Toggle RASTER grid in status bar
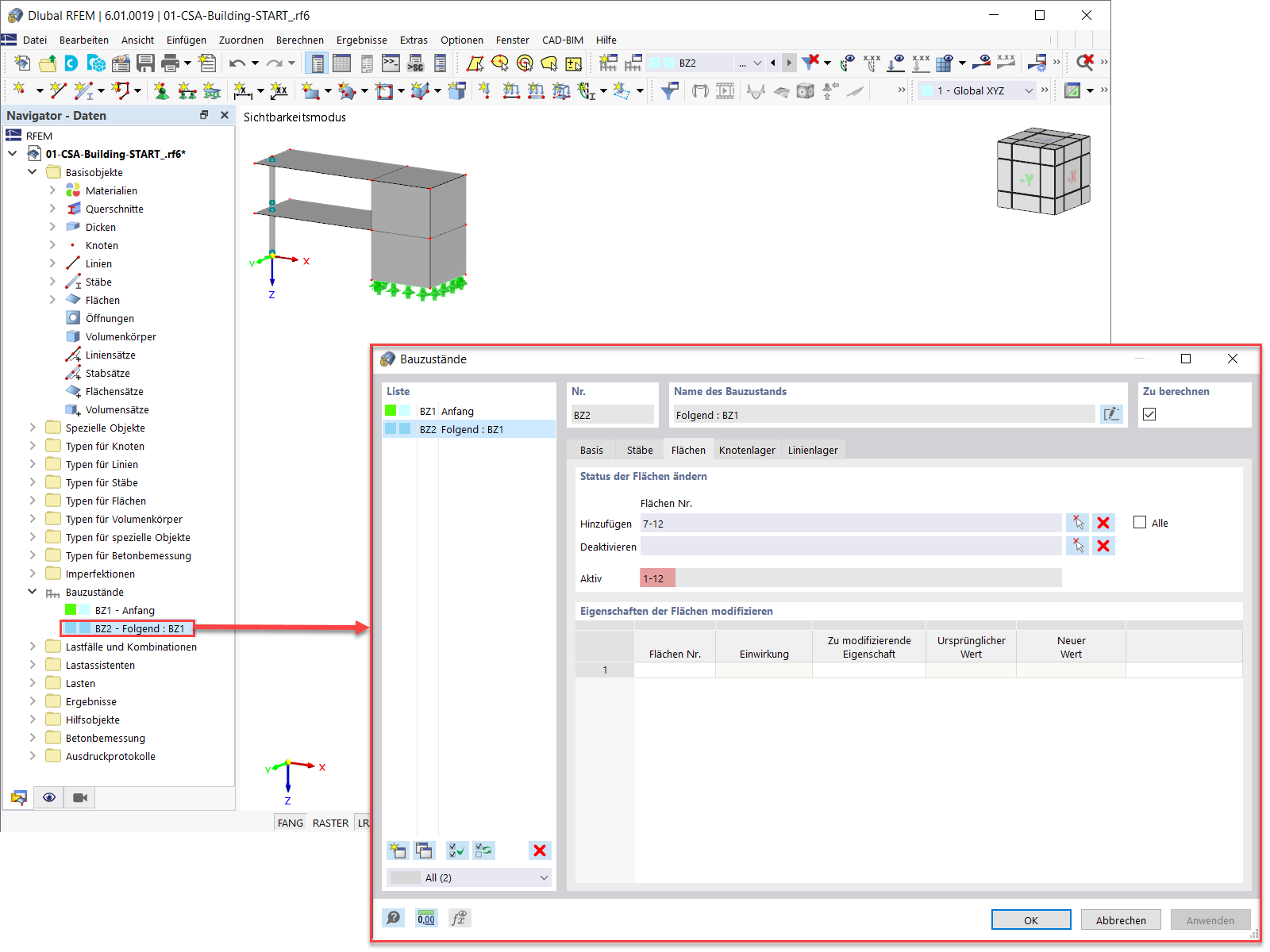Image resolution: width=1270 pixels, height=952 pixels. coord(330,823)
